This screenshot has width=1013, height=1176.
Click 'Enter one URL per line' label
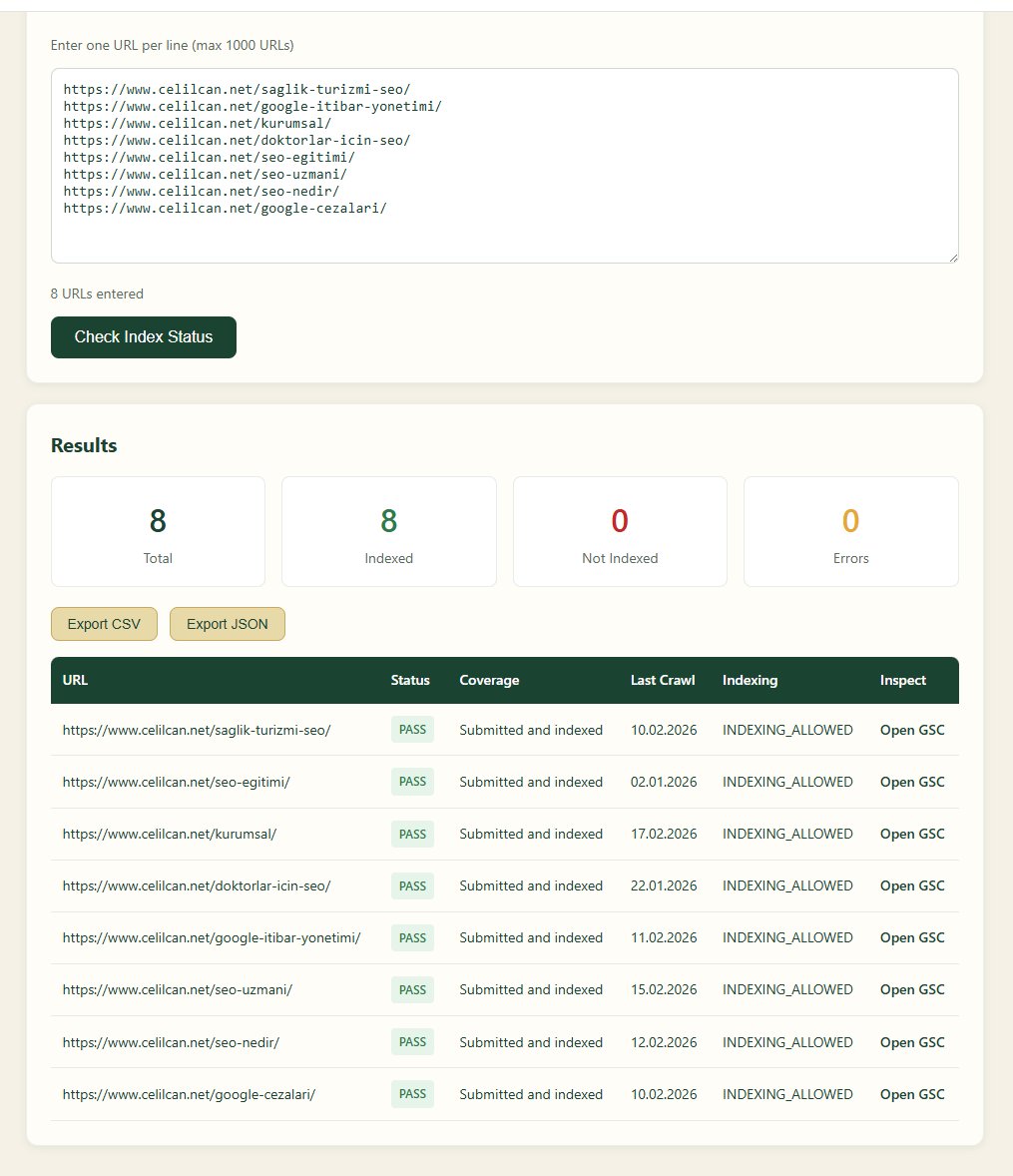coord(172,45)
